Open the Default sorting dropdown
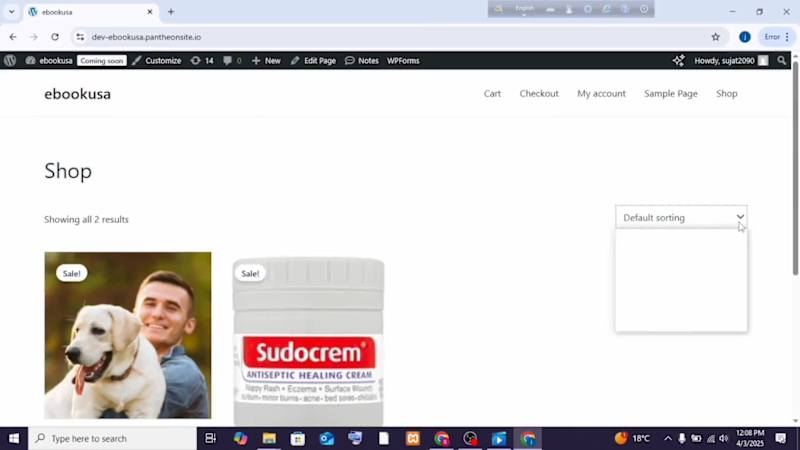800x450 pixels. coord(681,217)
